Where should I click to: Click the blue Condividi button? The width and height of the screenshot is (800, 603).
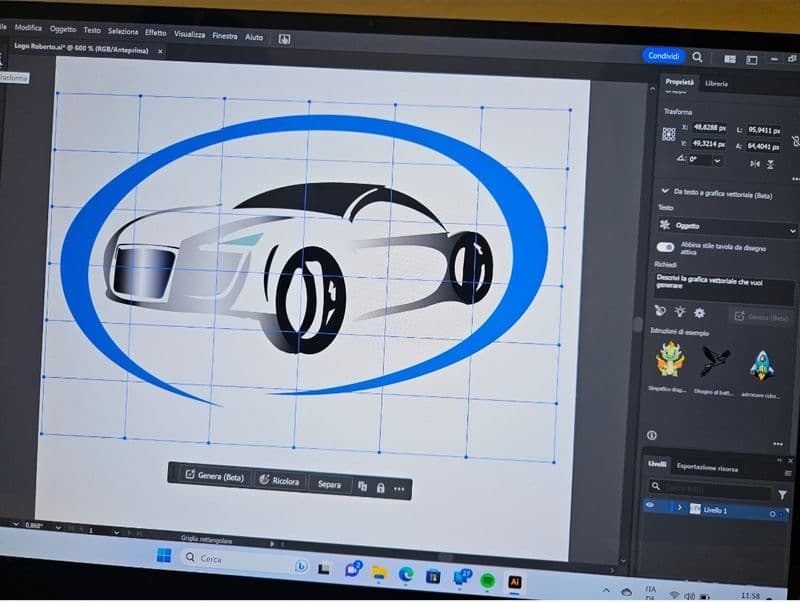pyautogui.click(x=664, y=56)
